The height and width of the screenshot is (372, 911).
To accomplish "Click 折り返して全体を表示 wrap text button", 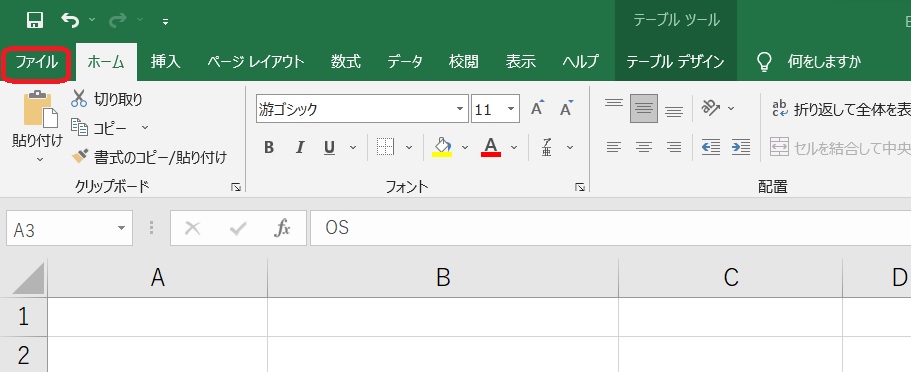I will click(x=841, y=109).
